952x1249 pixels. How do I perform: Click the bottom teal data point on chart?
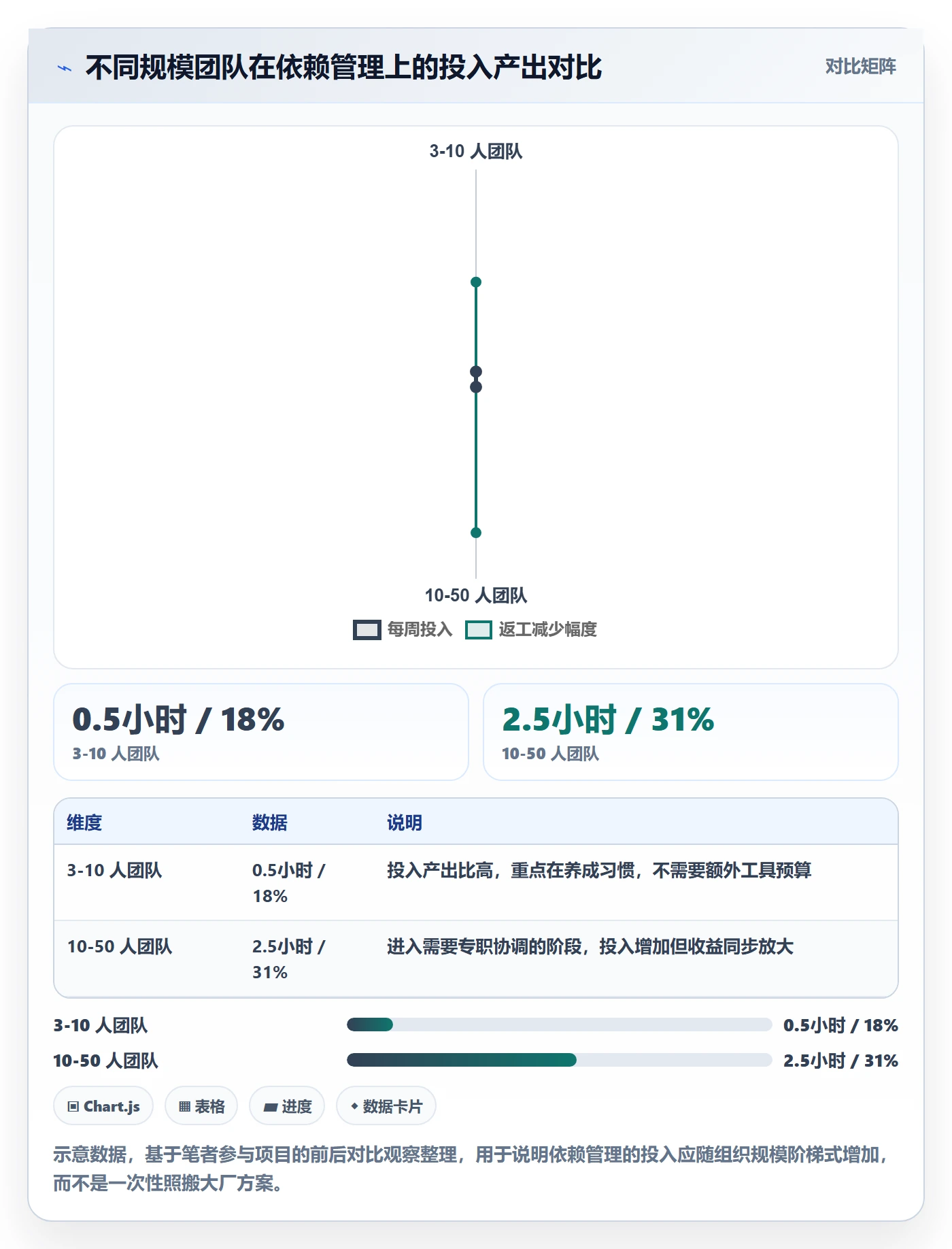tap(476, 533)
